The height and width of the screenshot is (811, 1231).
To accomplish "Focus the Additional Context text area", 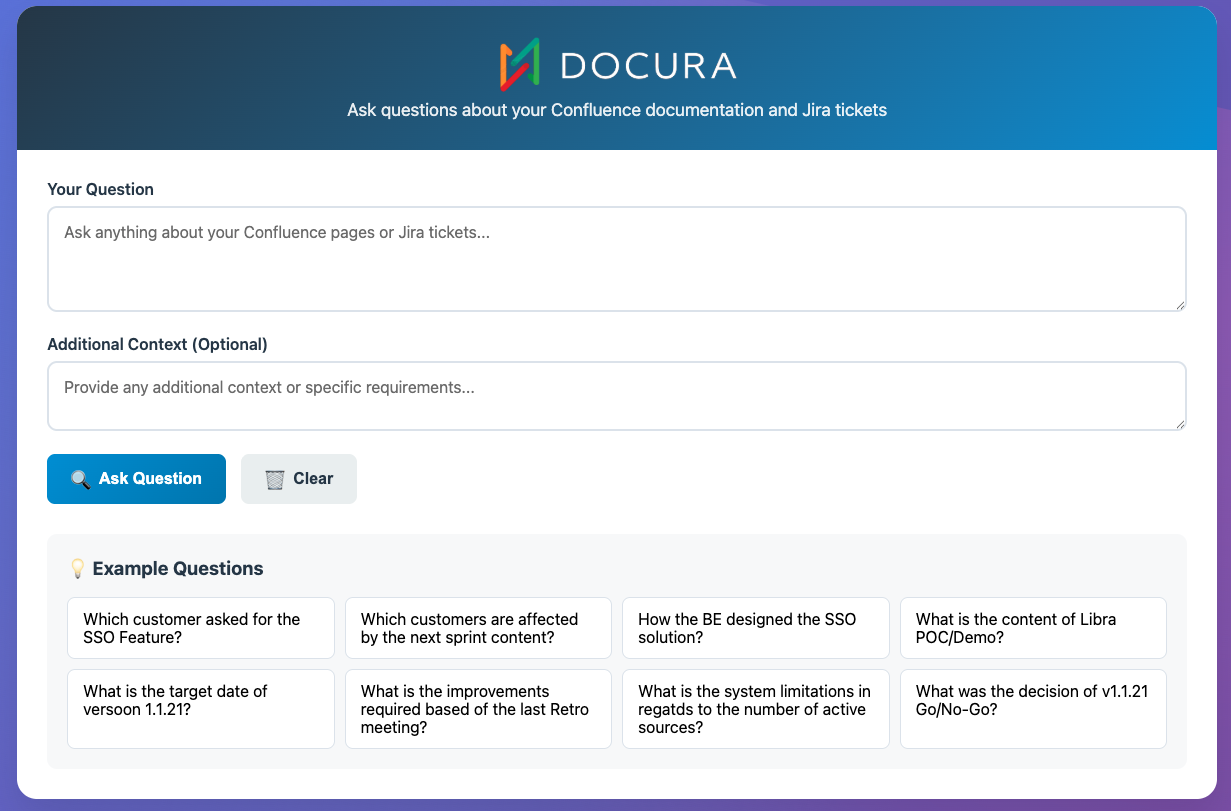I will [x=616, y=395].
